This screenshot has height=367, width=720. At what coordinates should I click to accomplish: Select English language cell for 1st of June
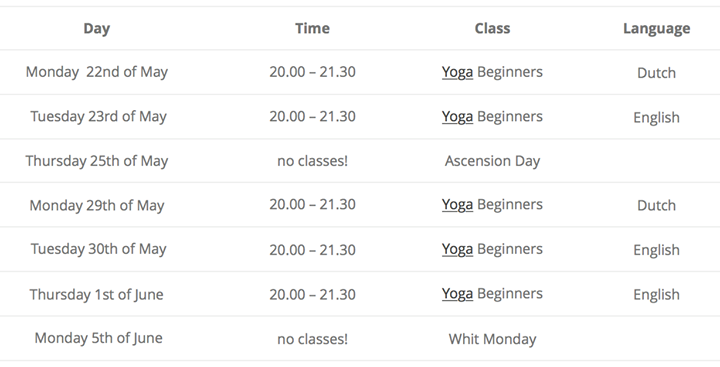[x=657, y=294]
